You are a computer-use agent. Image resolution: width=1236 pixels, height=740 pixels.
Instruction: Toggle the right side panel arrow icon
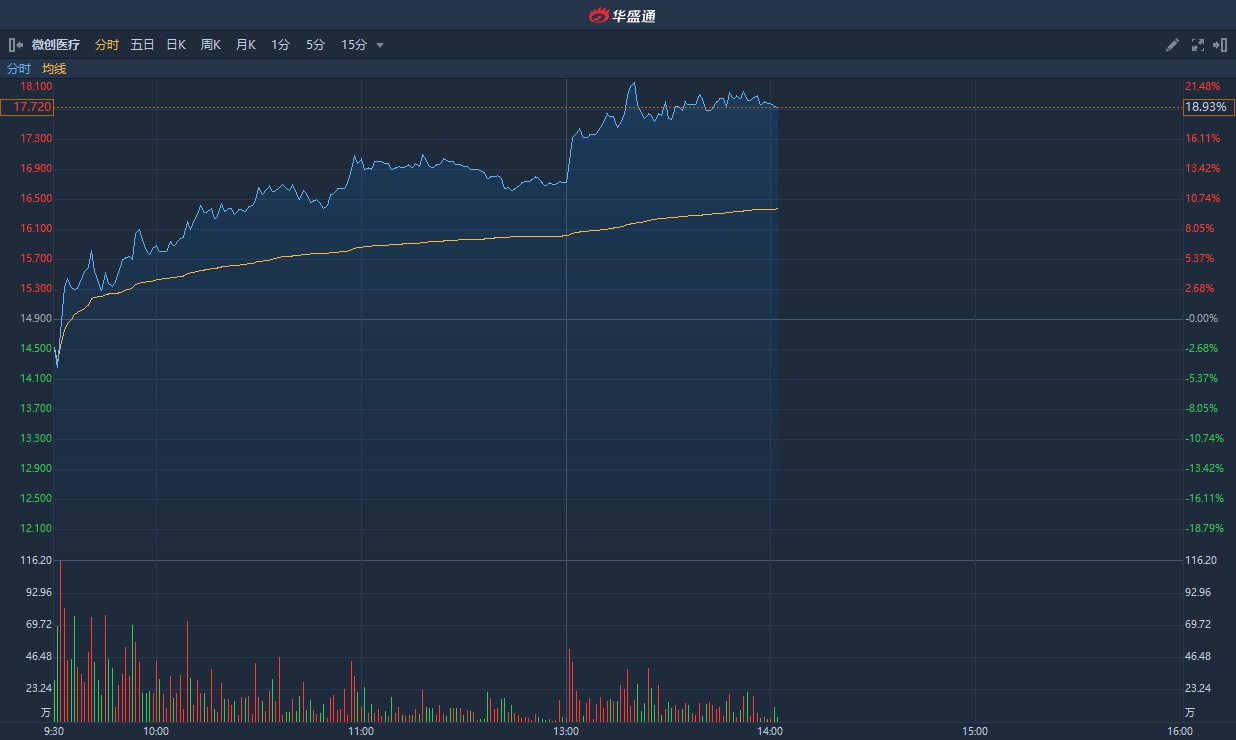pos(1220,45)
